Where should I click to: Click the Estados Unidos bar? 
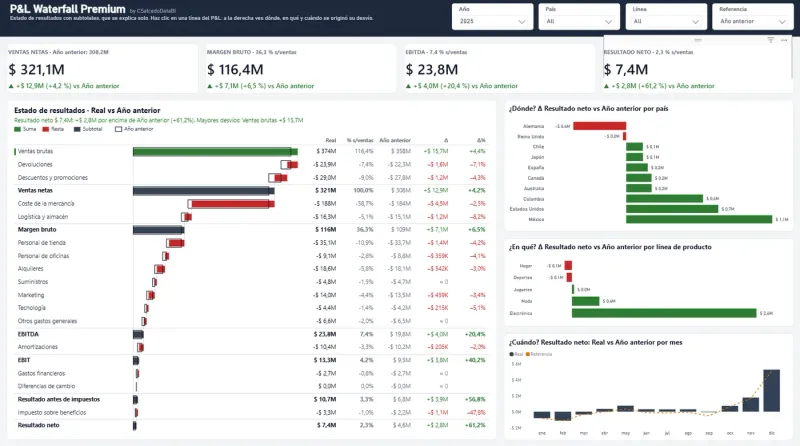(672, 209)
